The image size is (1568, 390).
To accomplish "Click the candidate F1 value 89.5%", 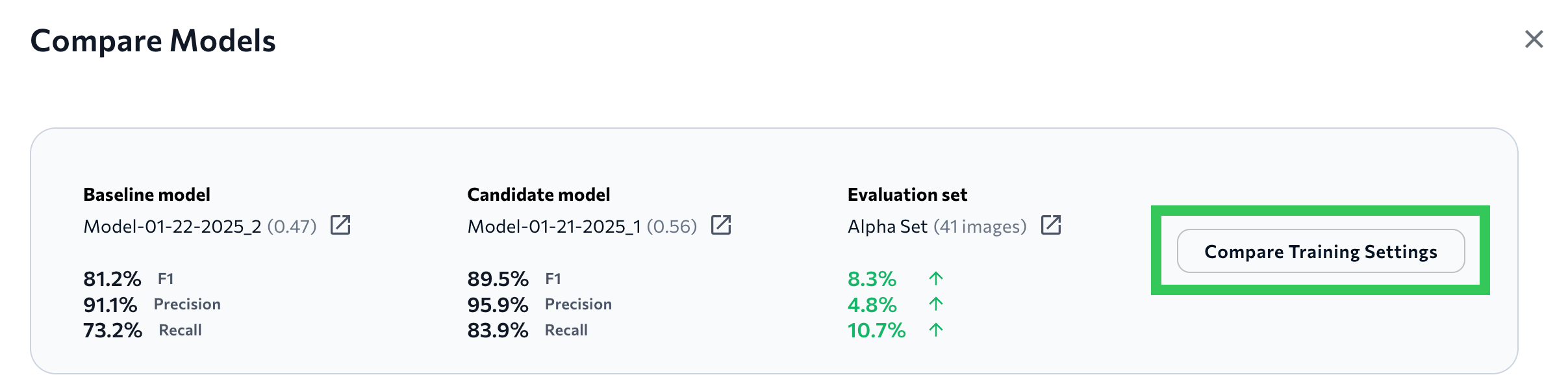I will 498,279.
